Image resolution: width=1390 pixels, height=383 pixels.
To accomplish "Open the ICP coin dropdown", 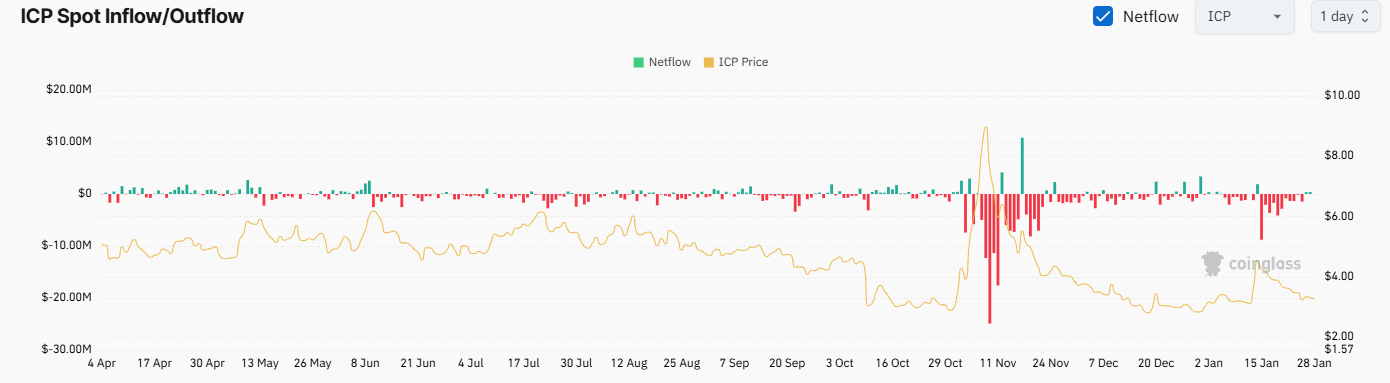I will [x=1244, y=17].
